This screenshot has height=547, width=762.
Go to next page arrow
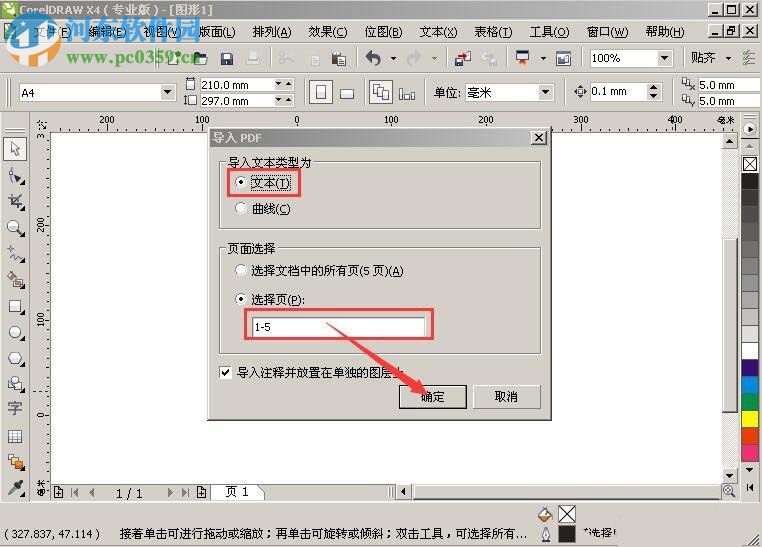(170, 493)
